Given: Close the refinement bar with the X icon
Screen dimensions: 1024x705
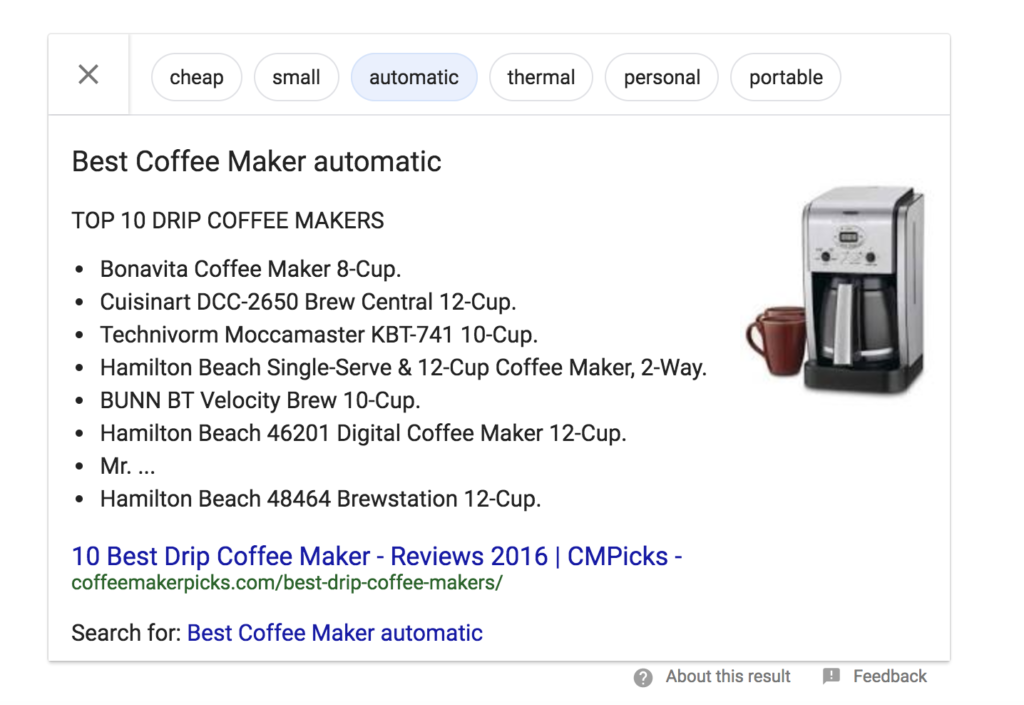Looking at the screenshot, I should pyautogui.click(x=88, y=74).
